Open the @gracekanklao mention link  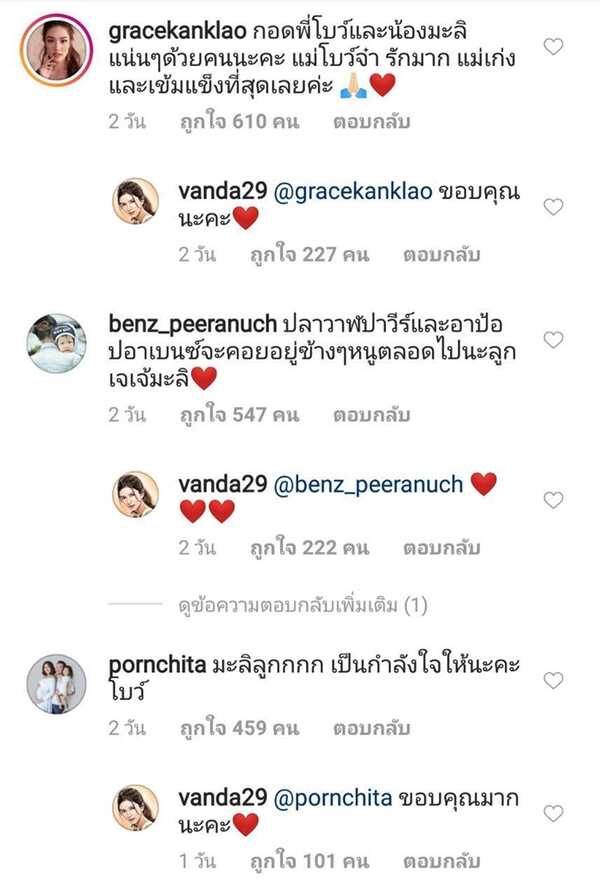tap(353, 192)
